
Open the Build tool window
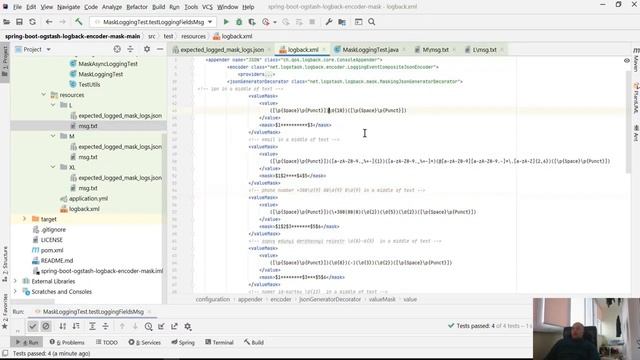tap(254, 342)
